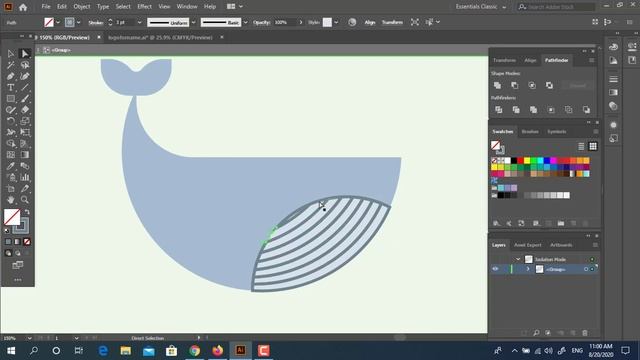This screenshot has height=360, width=640.
Task: Switch swatches to thumbnail grid view
Action: (x=593, y=146)
